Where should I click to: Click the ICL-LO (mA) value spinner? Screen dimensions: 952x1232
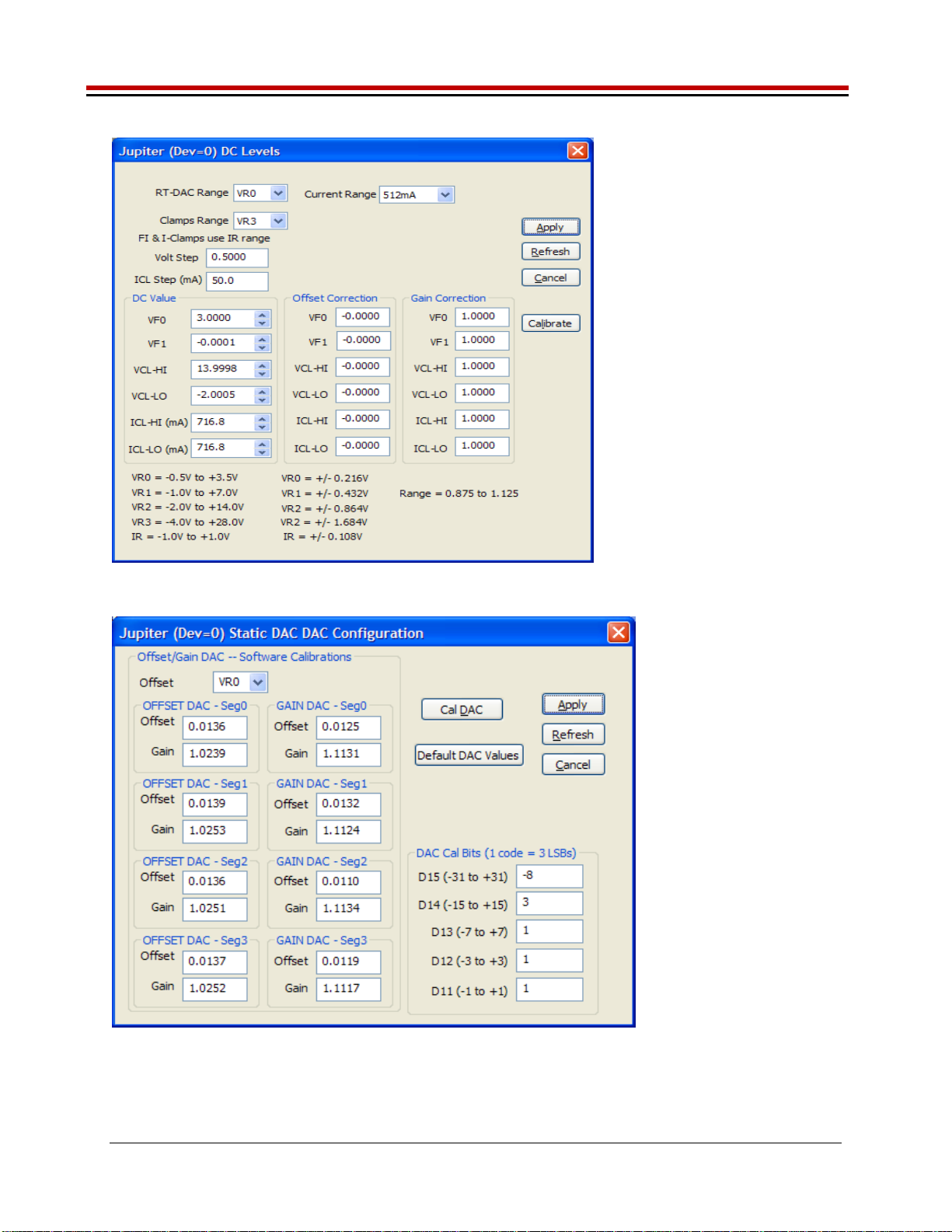click(x=263, y=448)
